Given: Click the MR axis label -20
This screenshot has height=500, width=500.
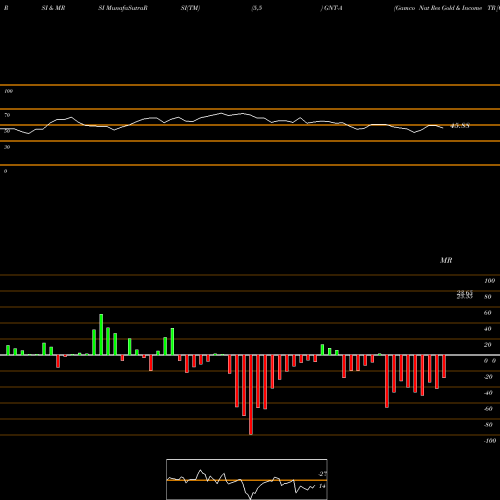Looking at the screenshot, I should (488, 377).
